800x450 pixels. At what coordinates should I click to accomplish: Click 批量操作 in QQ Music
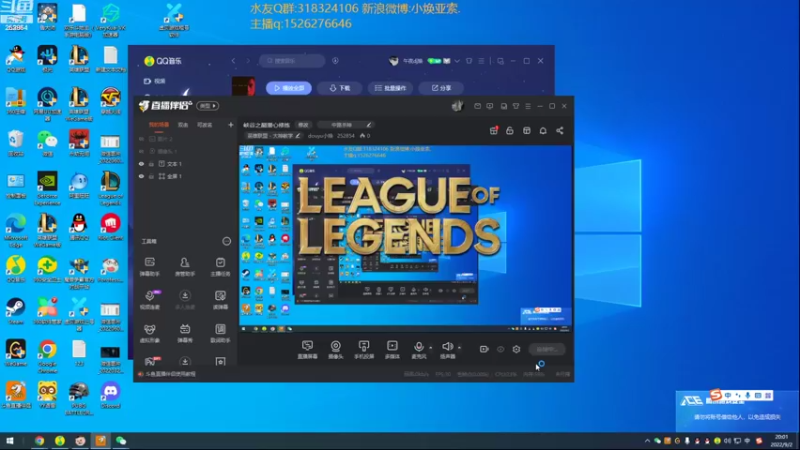tap(390, 88)
